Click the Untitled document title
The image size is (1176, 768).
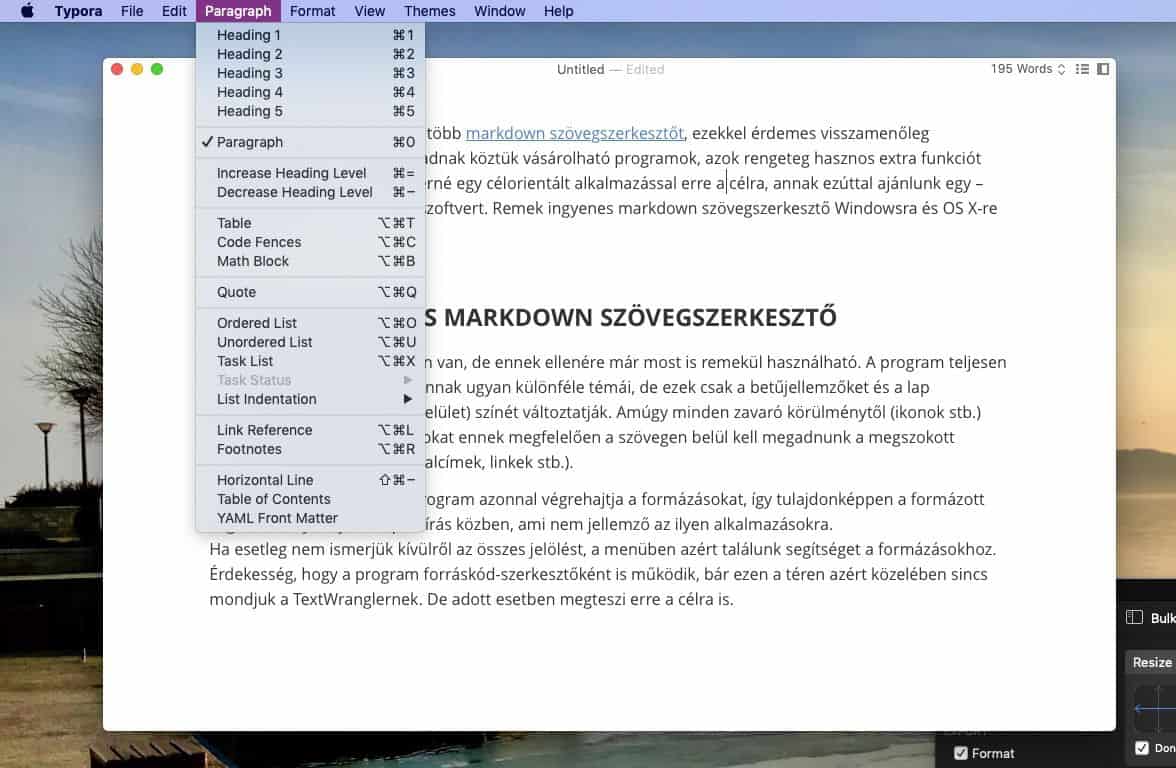[580, 69]
